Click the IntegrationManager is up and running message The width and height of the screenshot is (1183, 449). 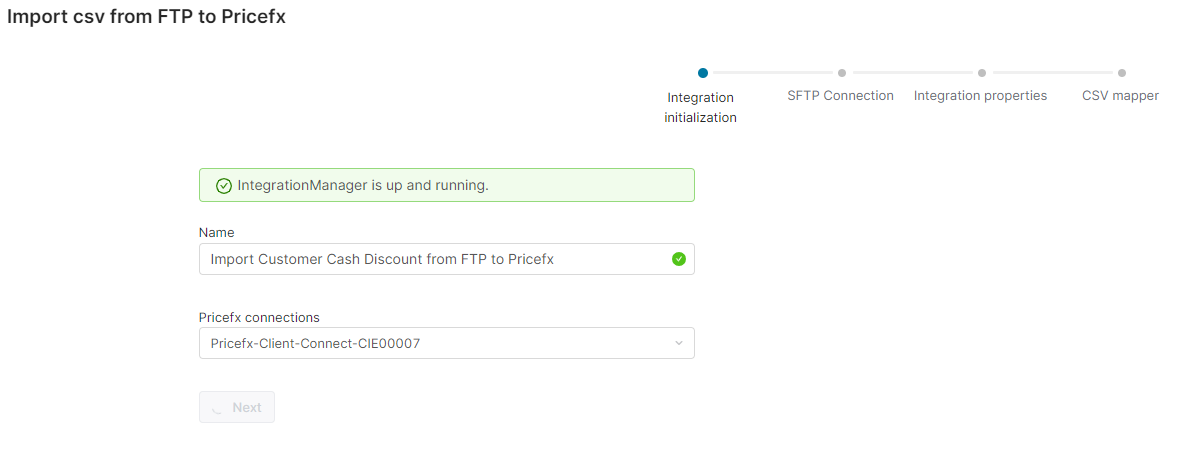[362, 186]
